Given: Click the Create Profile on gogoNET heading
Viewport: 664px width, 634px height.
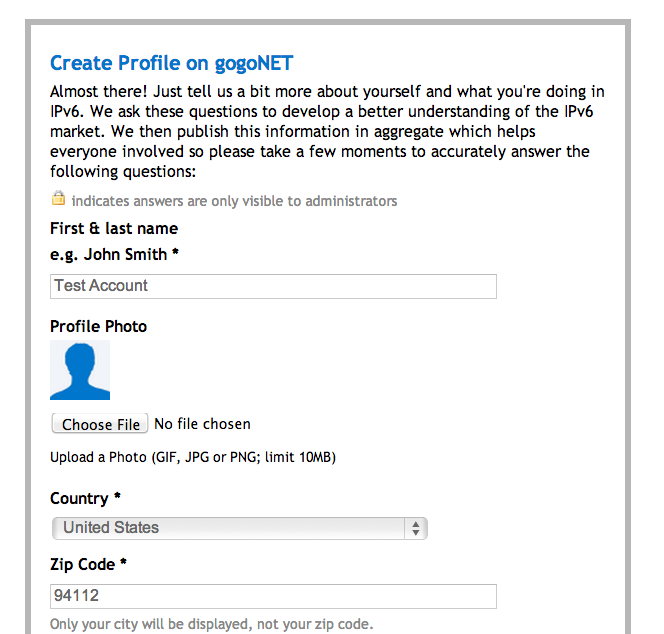Looking at the screenshot, I should [x=171, y=63].
